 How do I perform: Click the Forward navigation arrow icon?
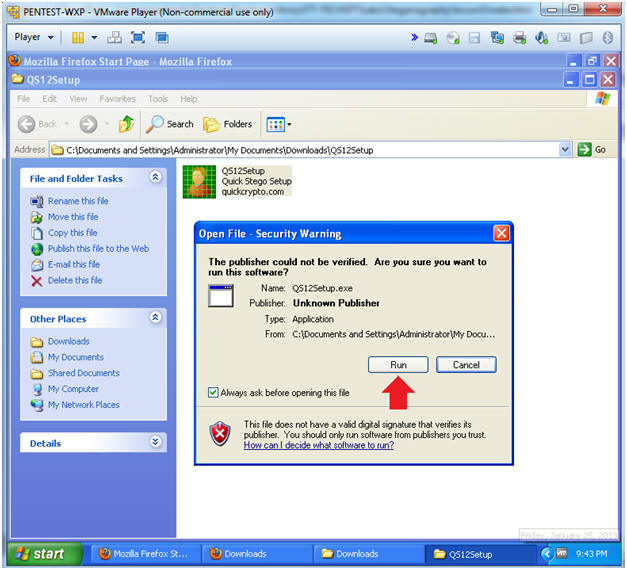coord(88,124)
